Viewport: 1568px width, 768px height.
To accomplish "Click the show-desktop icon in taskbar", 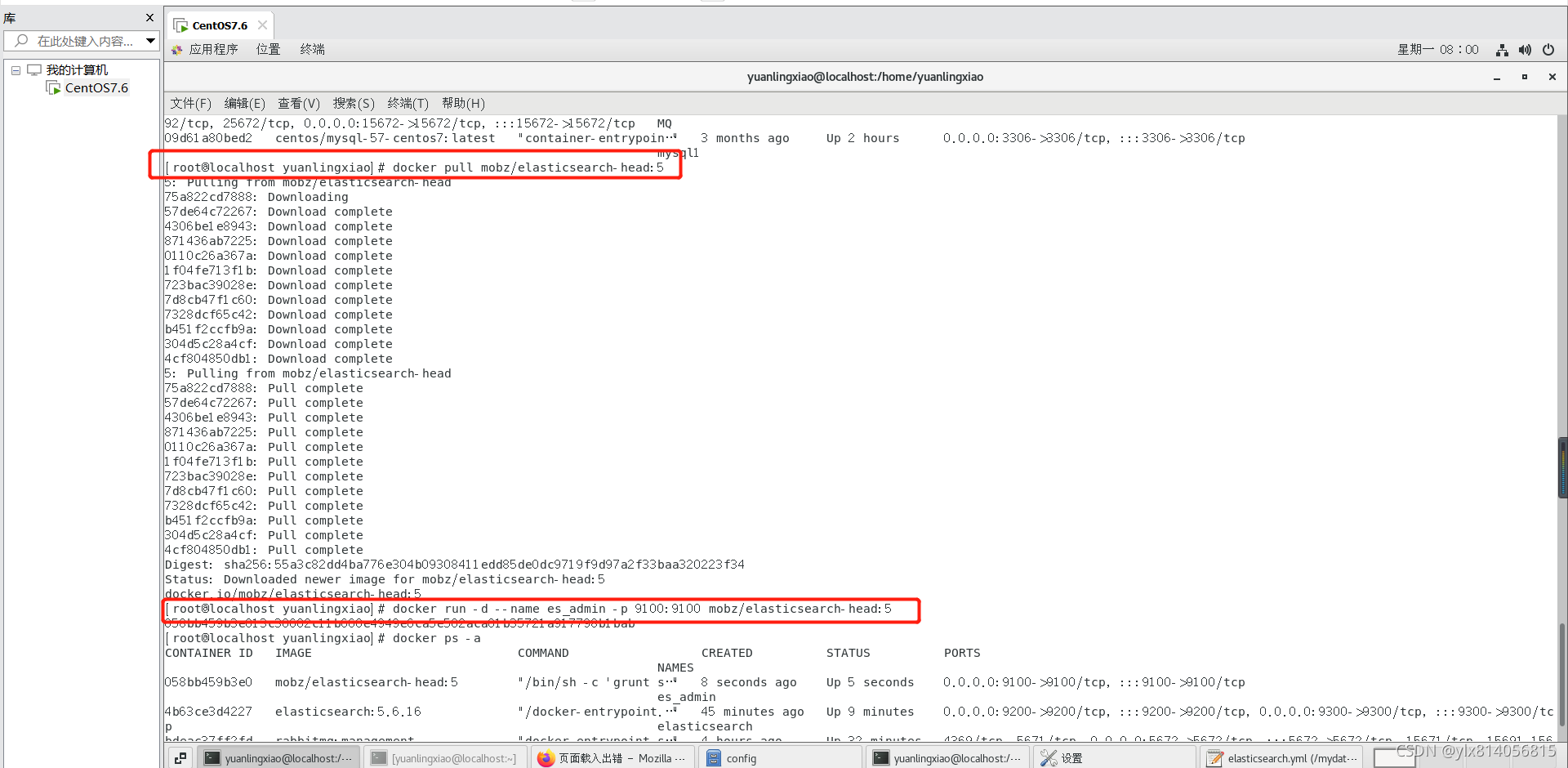I will point(180,758).
